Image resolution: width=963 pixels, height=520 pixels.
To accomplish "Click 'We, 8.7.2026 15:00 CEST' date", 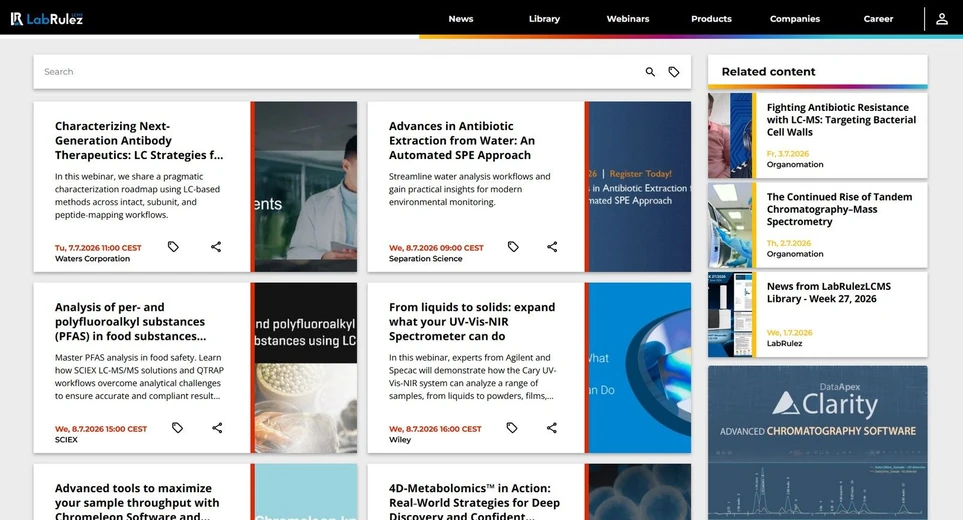I will pos(101,429).
